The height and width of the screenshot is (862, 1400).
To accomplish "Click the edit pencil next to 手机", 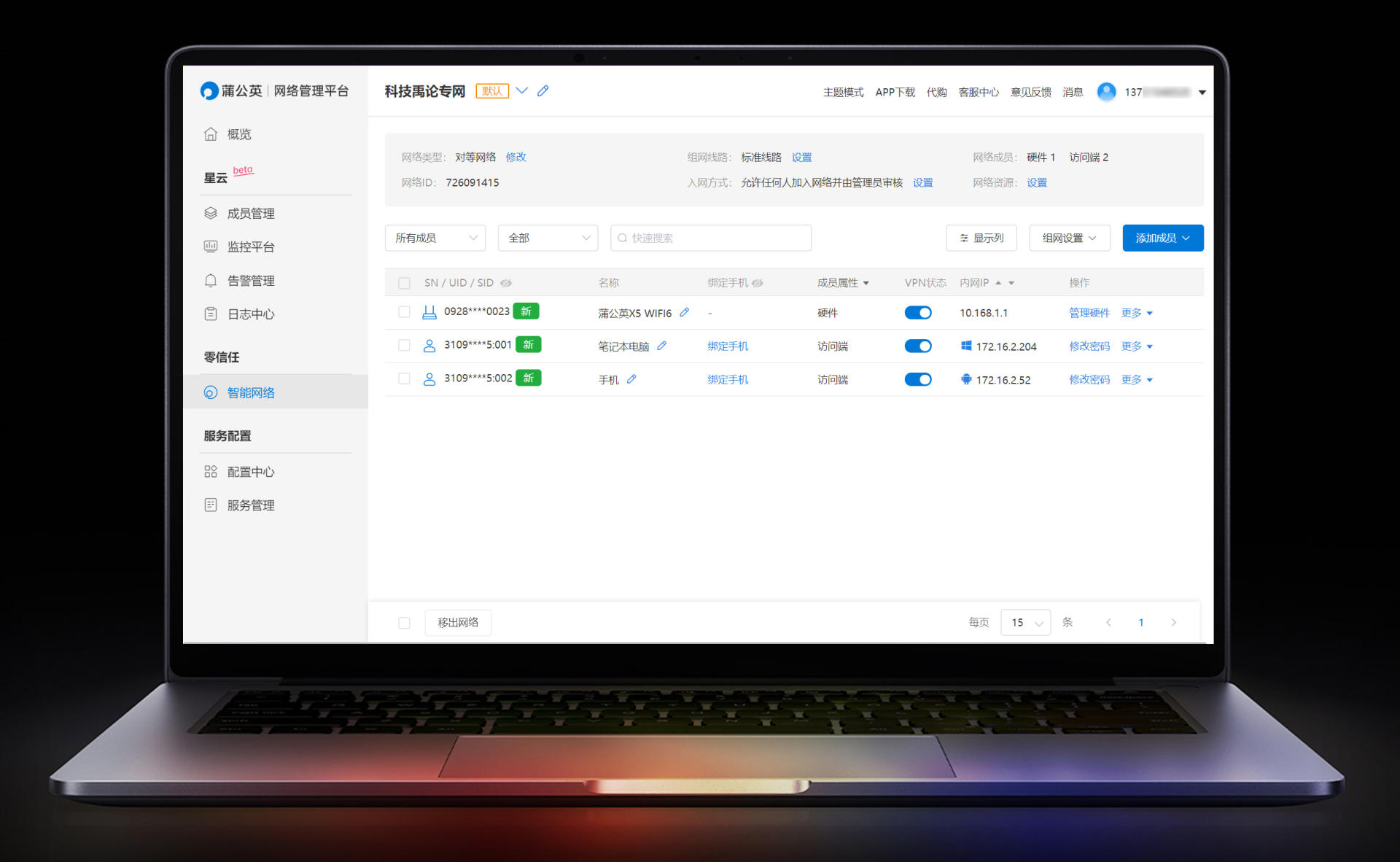I will 631,379.
